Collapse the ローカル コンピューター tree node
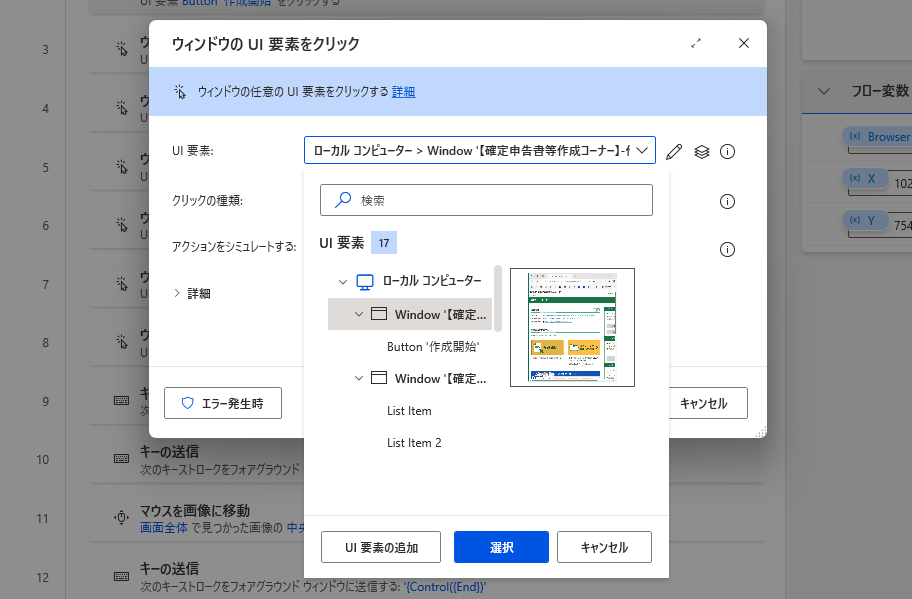The width and height of the screenshot is (912, 599). click(x=343, y=282)
